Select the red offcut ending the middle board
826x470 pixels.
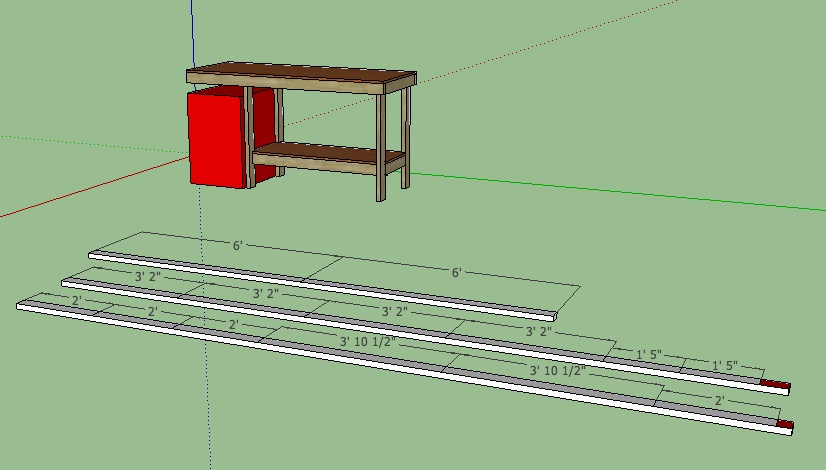click(x=775, y=384)
